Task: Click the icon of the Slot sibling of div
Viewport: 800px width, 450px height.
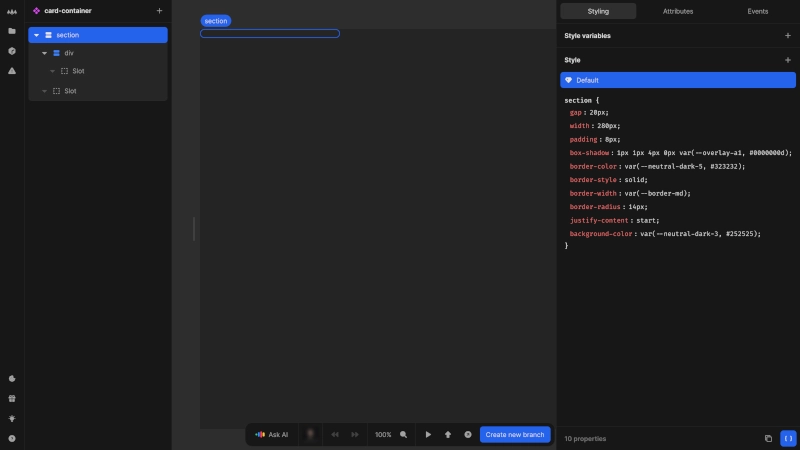Action: click(57, 91)
